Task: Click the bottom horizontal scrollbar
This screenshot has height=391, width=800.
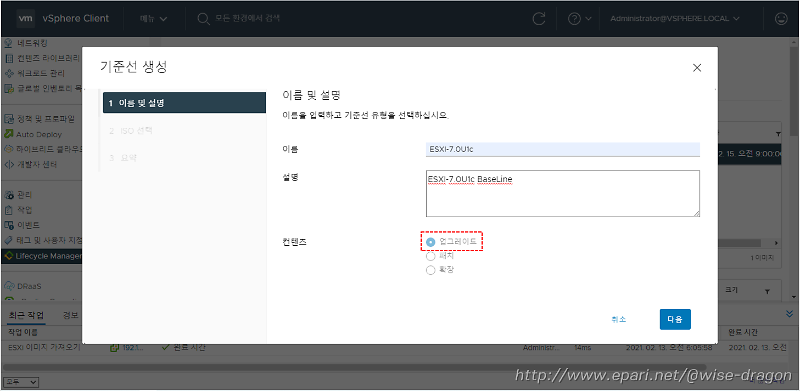Action: tap(355, 368)
